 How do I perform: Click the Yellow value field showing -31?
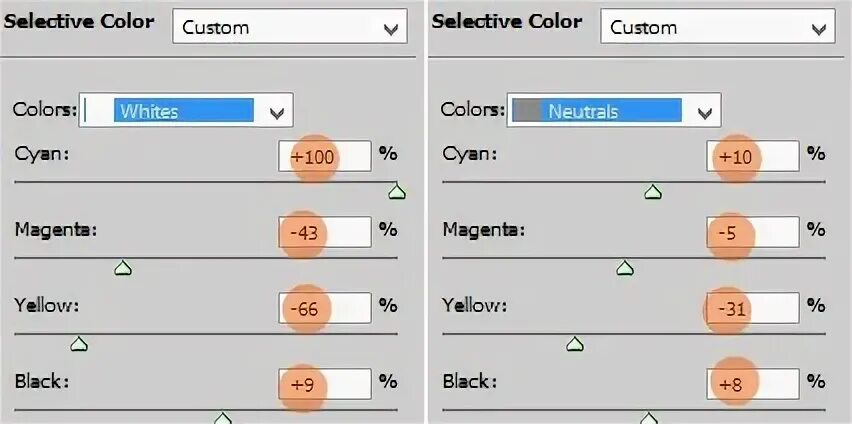pos(753,308)
